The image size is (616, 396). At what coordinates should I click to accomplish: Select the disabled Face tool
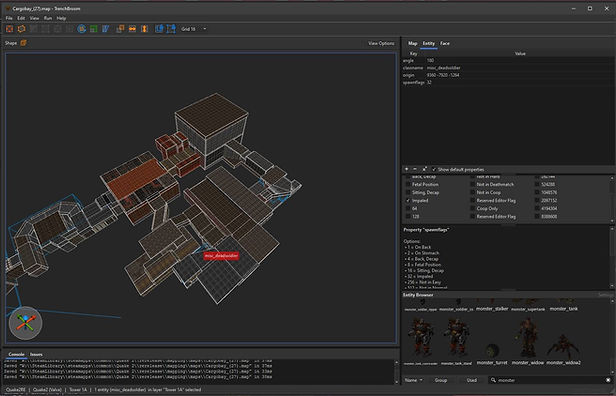pyautogui.click(x=70, y=29)
